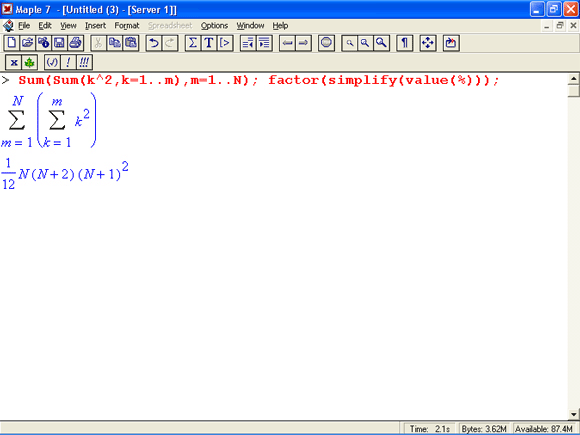This screenshot has width=580, height=435.
Task: Insert text with the T icon
Action: (x=209, y=43)
